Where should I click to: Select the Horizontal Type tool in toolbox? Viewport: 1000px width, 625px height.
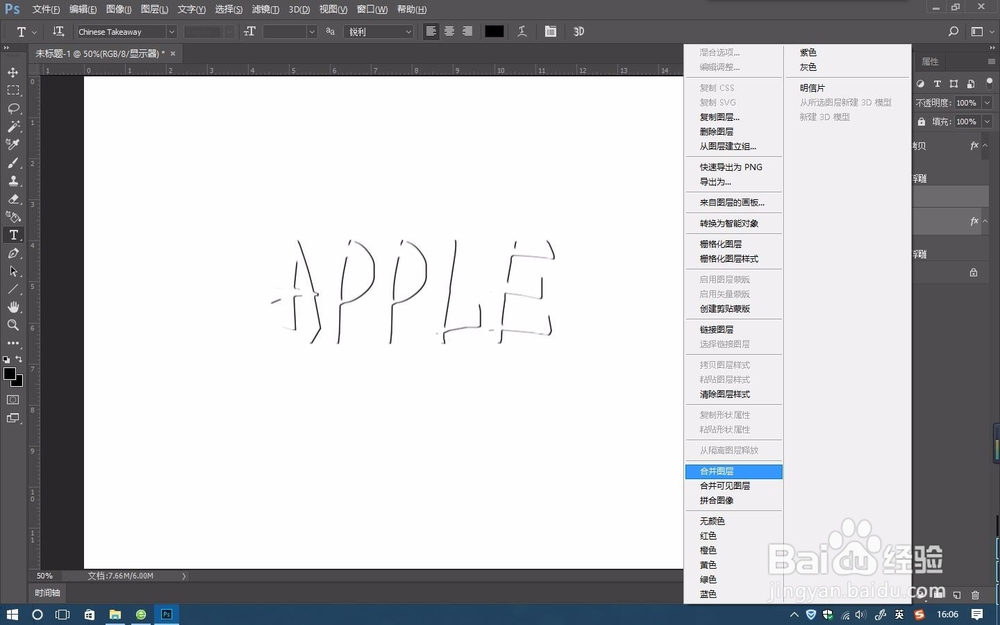(x=13, y=235)
